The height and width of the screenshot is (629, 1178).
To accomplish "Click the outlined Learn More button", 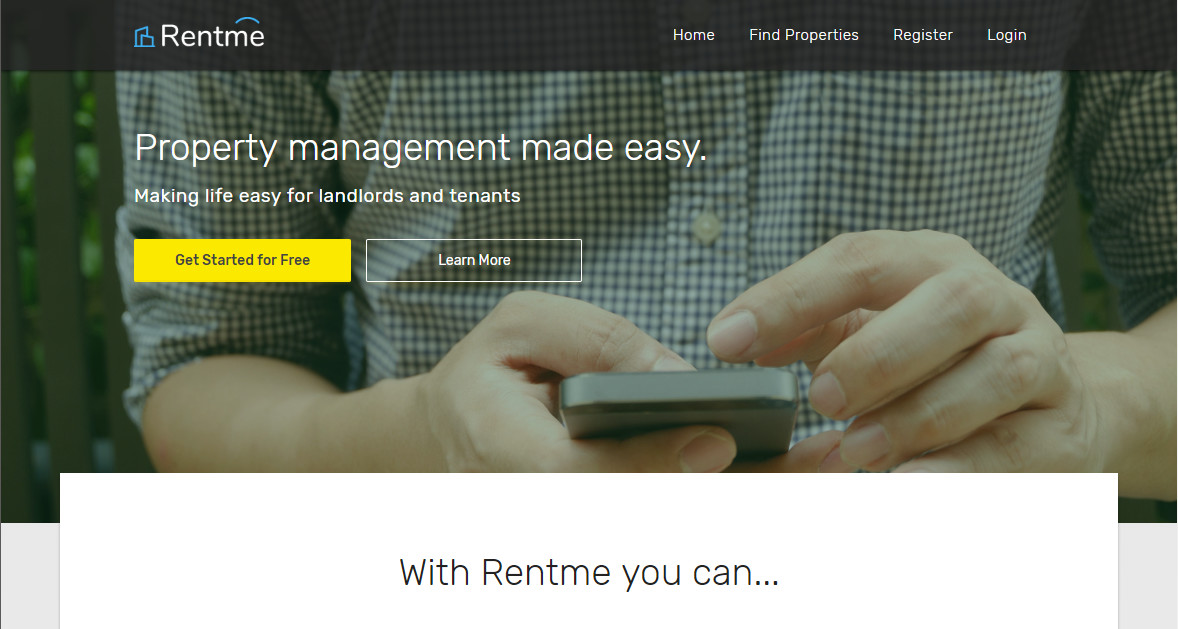I will [473, 260].
